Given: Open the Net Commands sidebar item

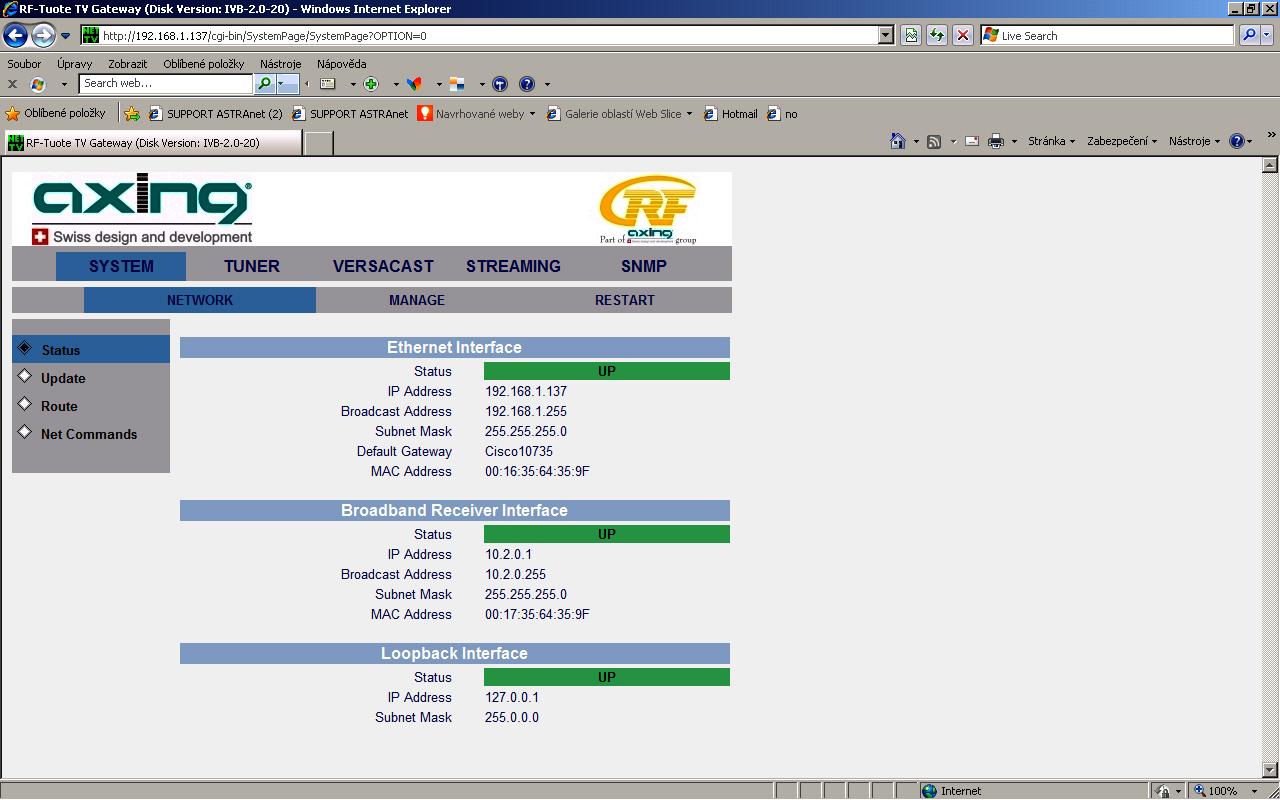Looking at the screenshot, I should pyautogui.click(x=91, y=434).
